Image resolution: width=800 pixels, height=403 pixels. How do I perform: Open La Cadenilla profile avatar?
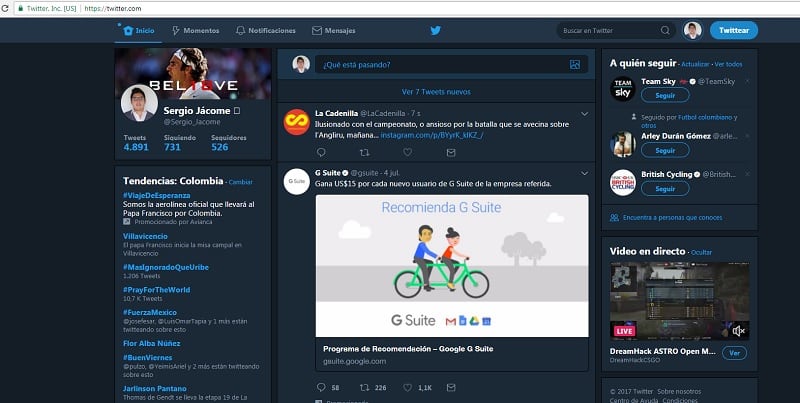click(297, 122)
